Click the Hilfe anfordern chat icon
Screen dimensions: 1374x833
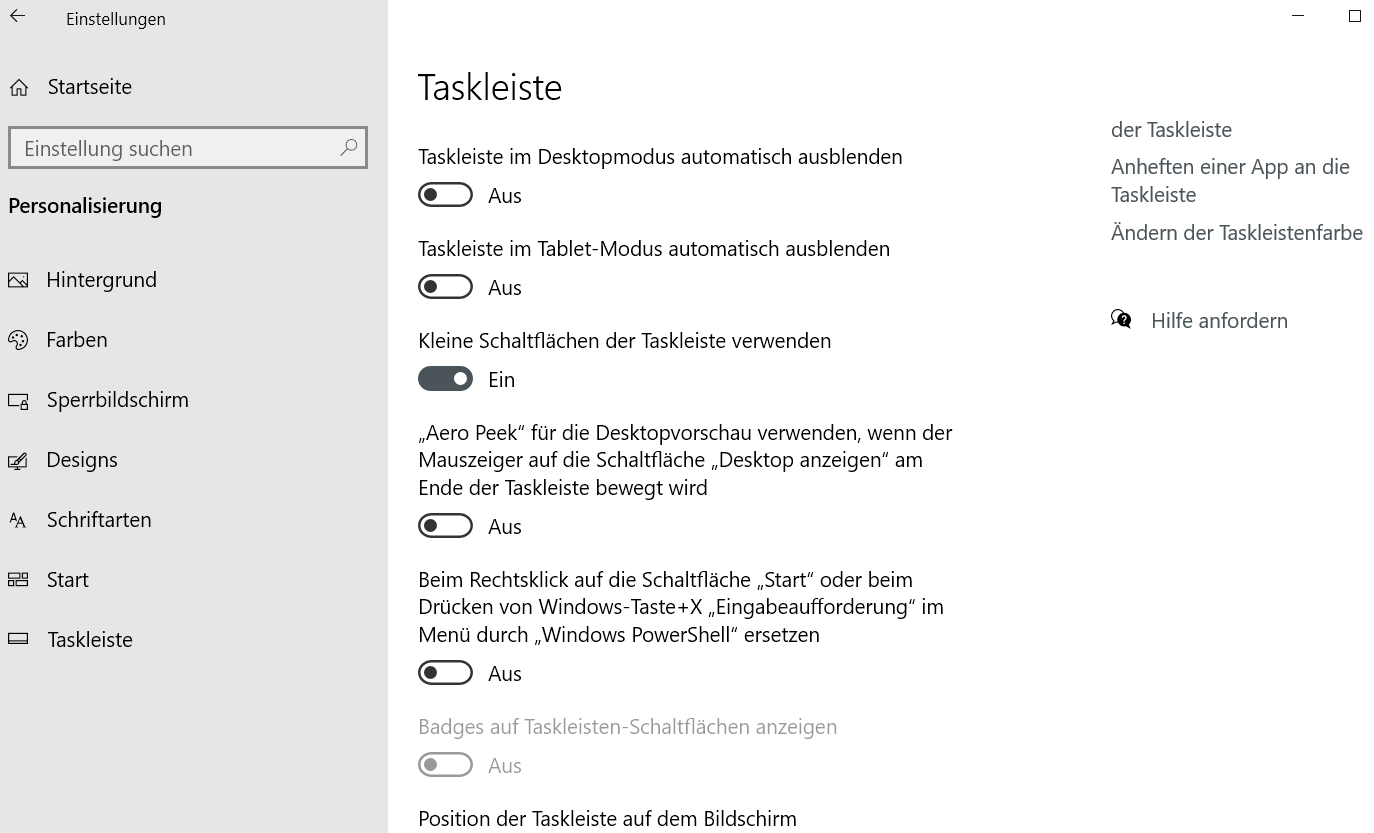coord(1121,320)
